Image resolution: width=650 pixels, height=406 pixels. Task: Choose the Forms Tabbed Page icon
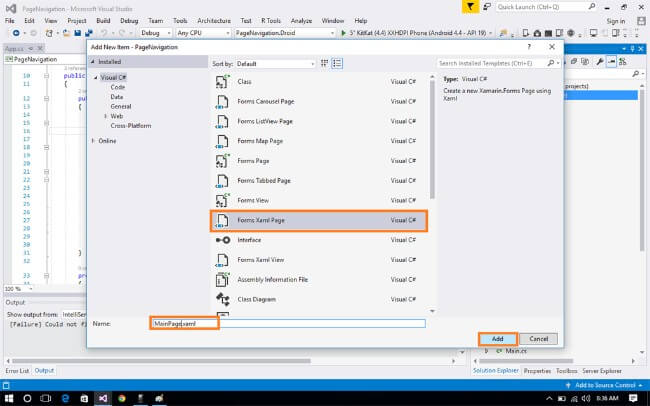pyautogui.click(x=222, y=181)
